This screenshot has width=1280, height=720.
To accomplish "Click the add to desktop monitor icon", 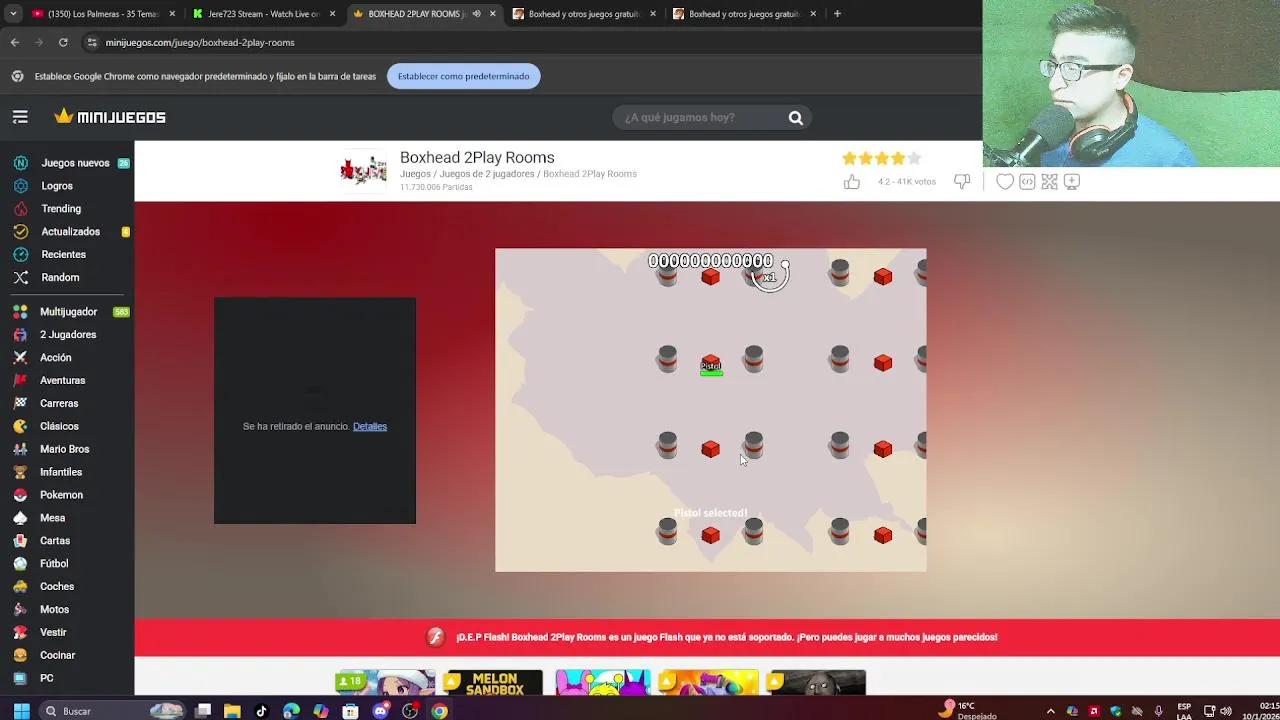I will [1071, 181].
